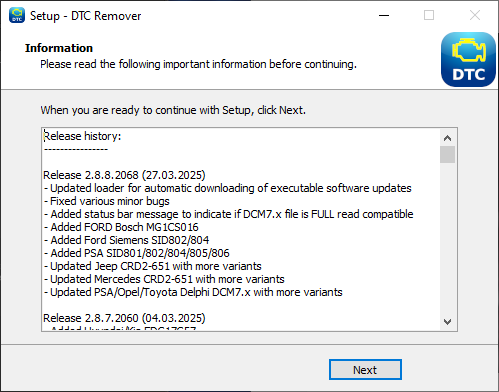
Task: Click the 'Updated Mercedes CRD2-651' line
Action: click(164, 279)
